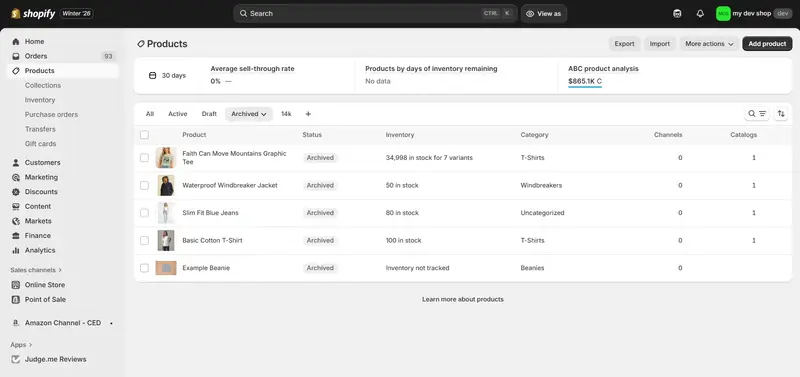Open Gift cards in the sidebar

click(41, 144)
